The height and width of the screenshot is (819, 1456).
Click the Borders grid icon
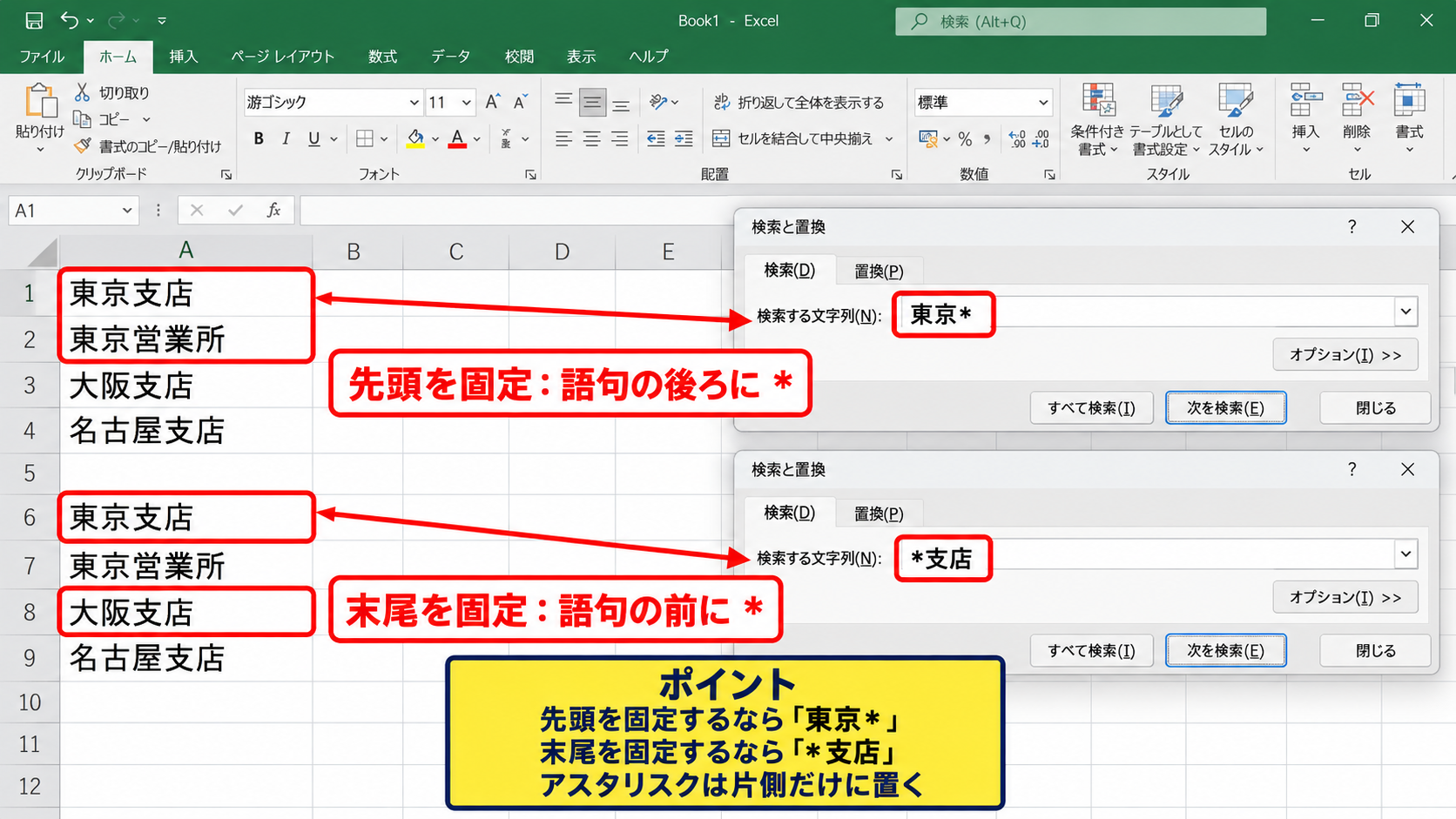(365, 138)
